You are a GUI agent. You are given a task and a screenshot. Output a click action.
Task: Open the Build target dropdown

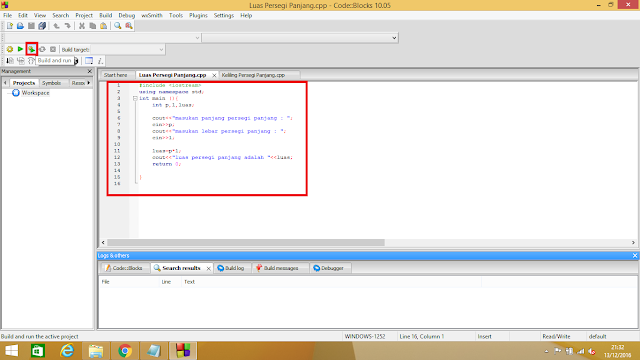click(x=161, y=49)
